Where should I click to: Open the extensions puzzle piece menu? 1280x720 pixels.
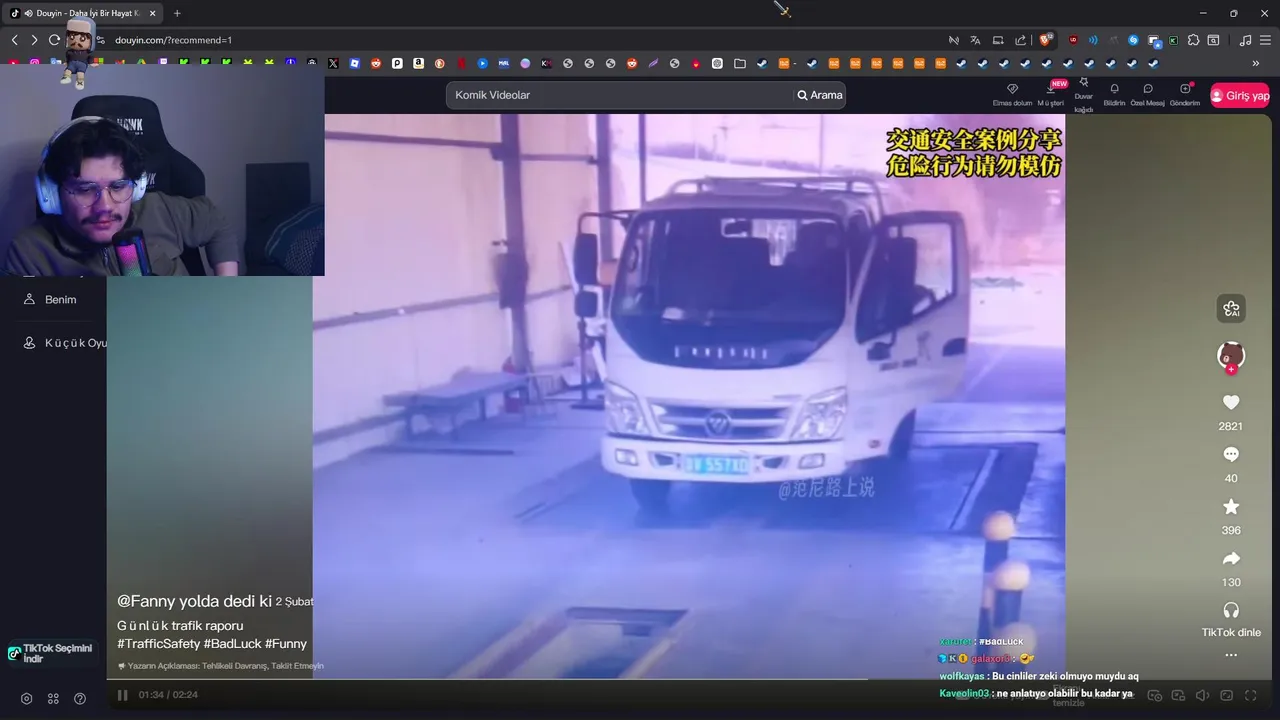click(x=1193, y=40)
